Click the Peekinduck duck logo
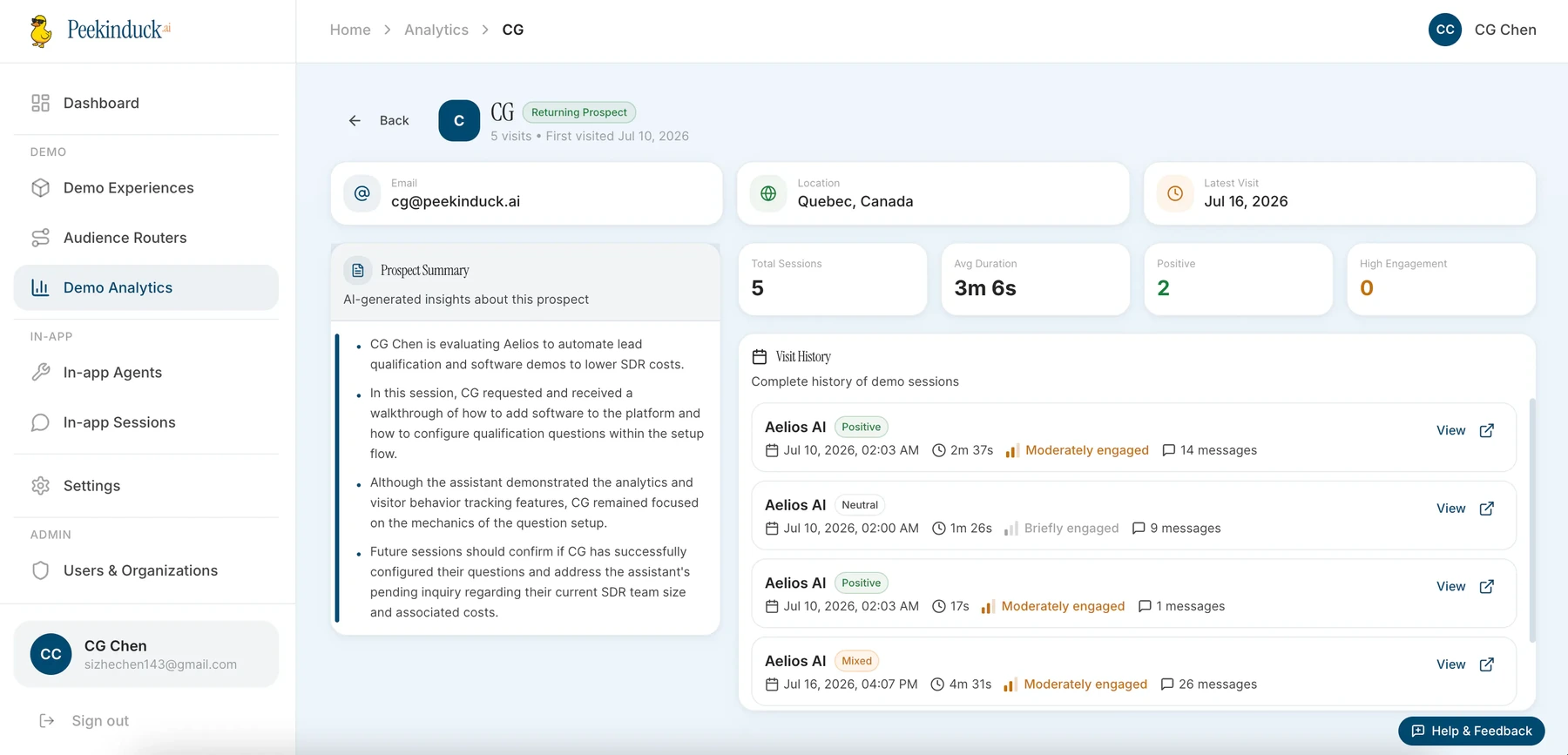Viewport: 1568px width, 755px height. click(40, 30)
